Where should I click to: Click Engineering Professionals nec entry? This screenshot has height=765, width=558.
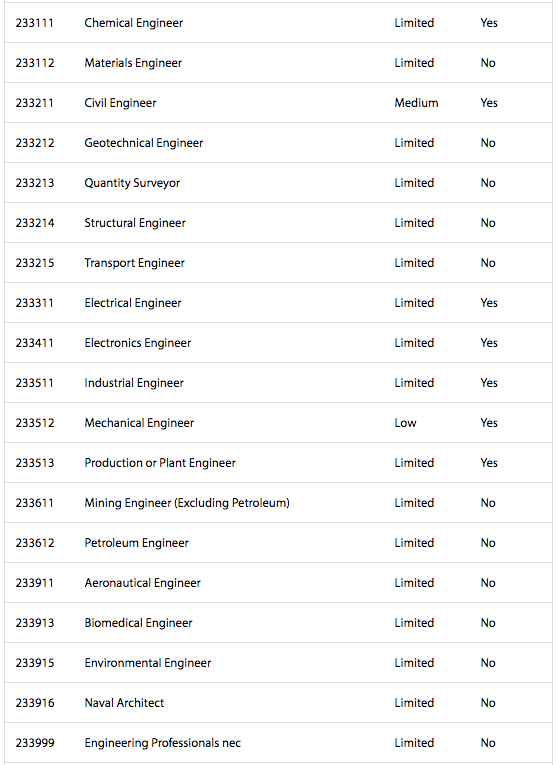coord(162,743)
